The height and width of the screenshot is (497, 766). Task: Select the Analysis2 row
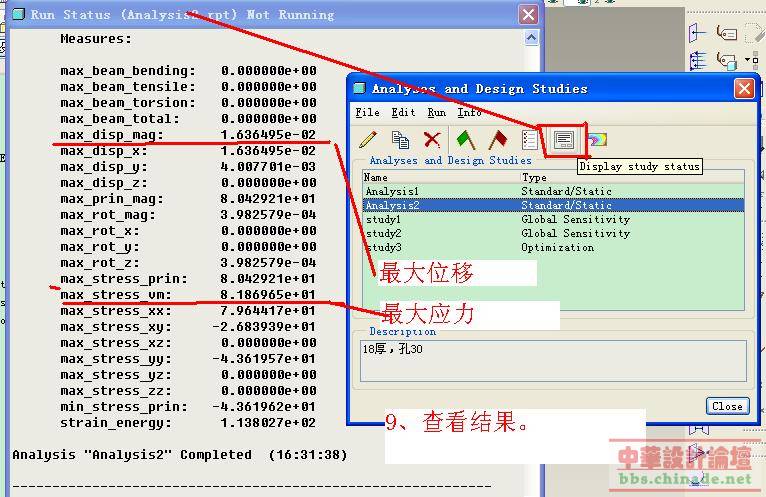[x=553, y=205]
